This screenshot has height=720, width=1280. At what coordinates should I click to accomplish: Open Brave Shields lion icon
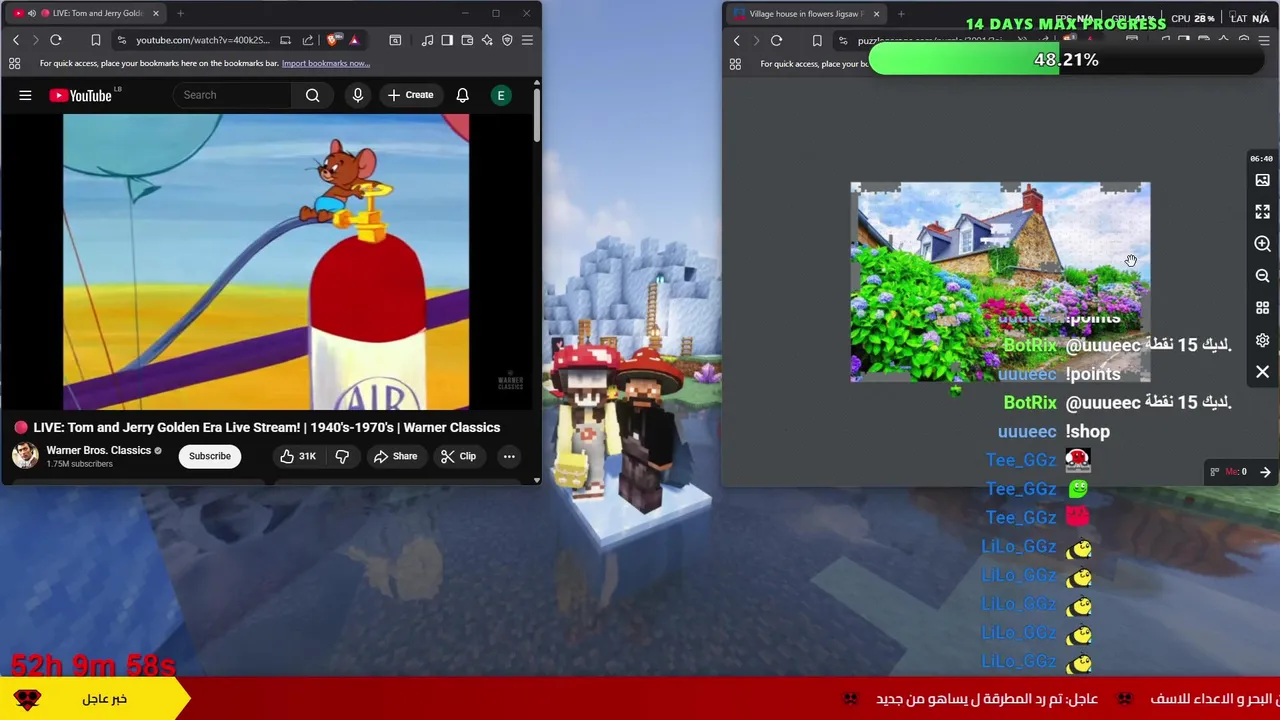[x=333, y=40]
